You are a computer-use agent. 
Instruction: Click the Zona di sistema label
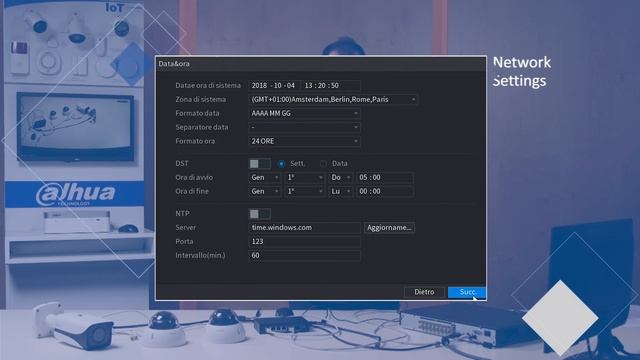pos(200,99)
